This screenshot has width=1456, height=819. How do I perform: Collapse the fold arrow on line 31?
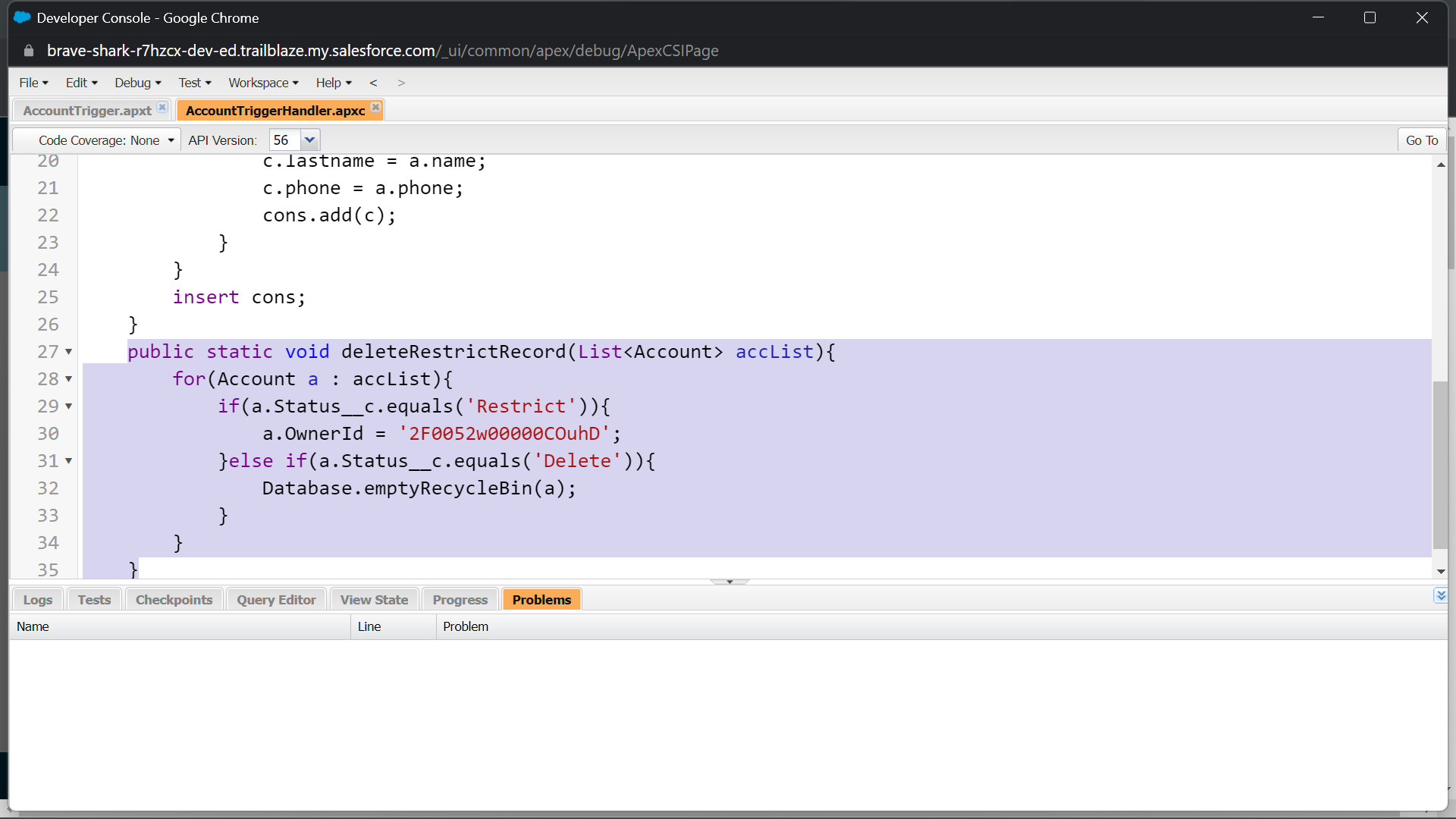[x=67, y=462]
